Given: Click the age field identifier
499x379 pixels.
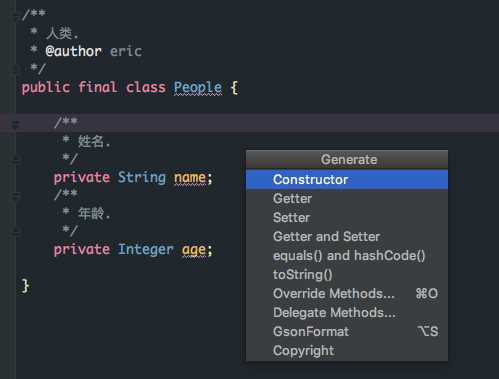Looking at the screenshot, I should (194, 250).
